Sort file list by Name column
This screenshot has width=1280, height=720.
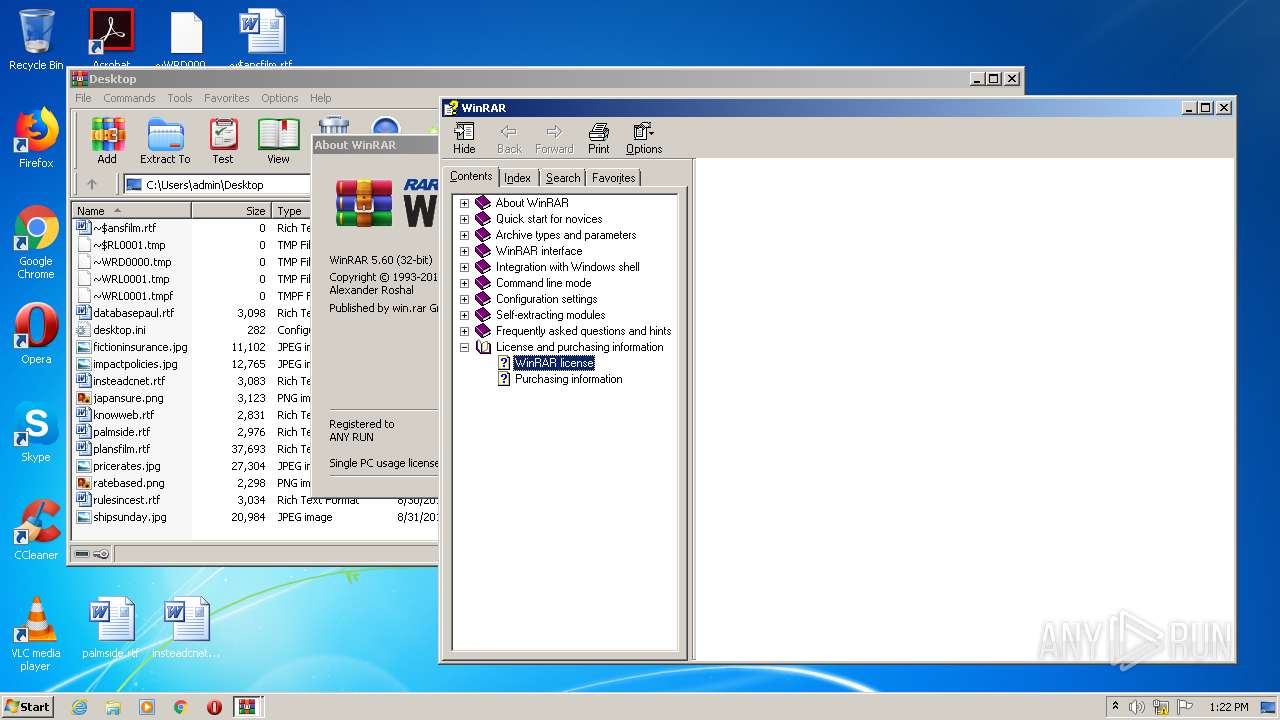[x=132, y=211]
